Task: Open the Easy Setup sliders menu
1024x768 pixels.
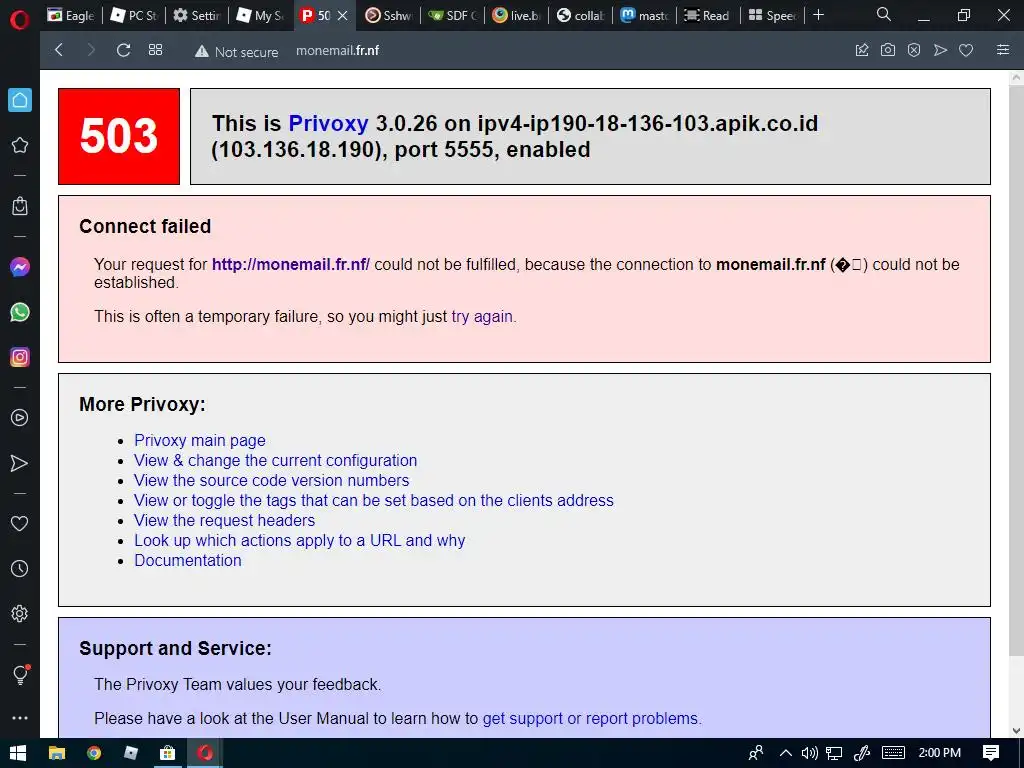Action: (x=1003, y=50)
